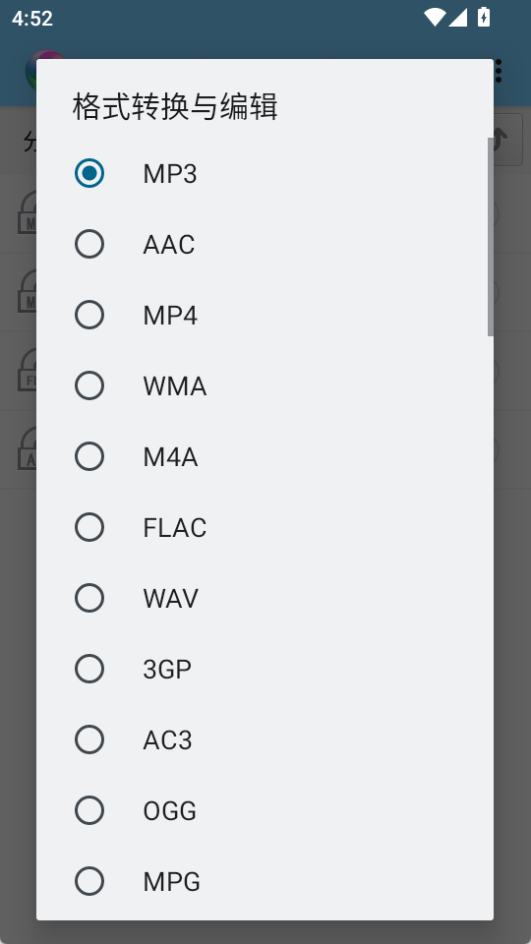The width and height of the screenshot is (531, 944).
Task: Pick the WMA radio option
Action: click(x=265, y=386)
